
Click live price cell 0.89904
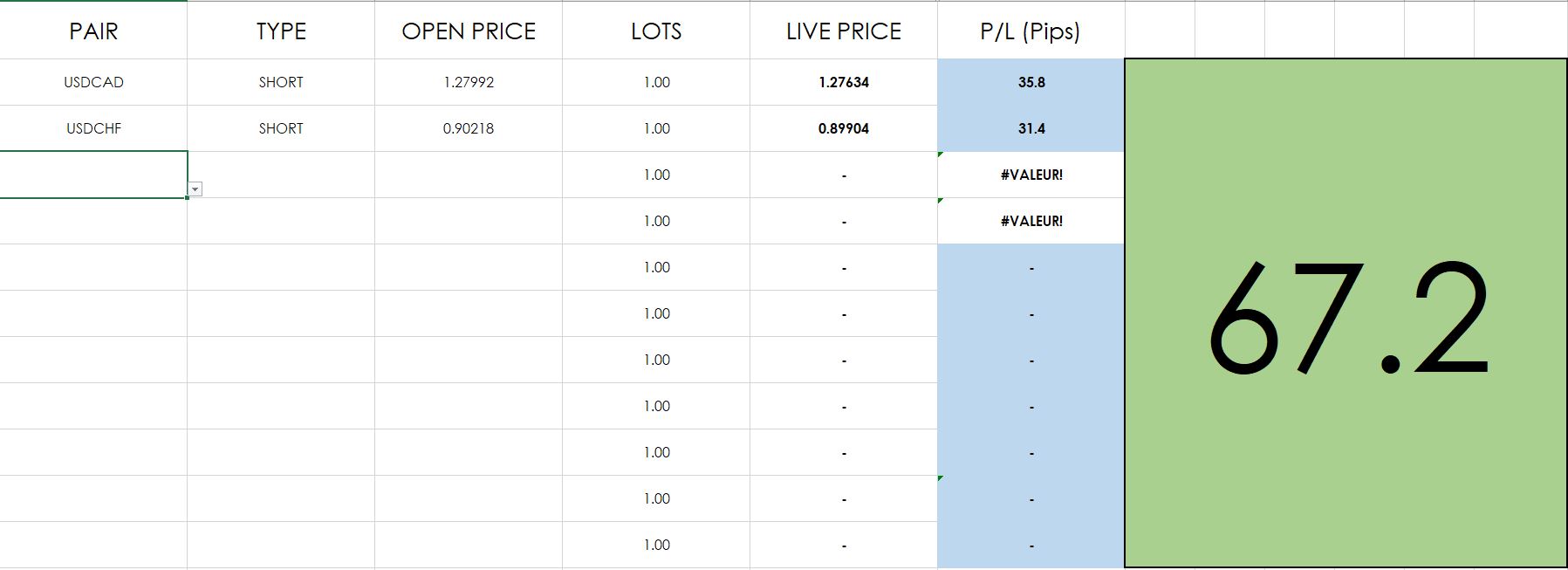click(x=844, y=128)
